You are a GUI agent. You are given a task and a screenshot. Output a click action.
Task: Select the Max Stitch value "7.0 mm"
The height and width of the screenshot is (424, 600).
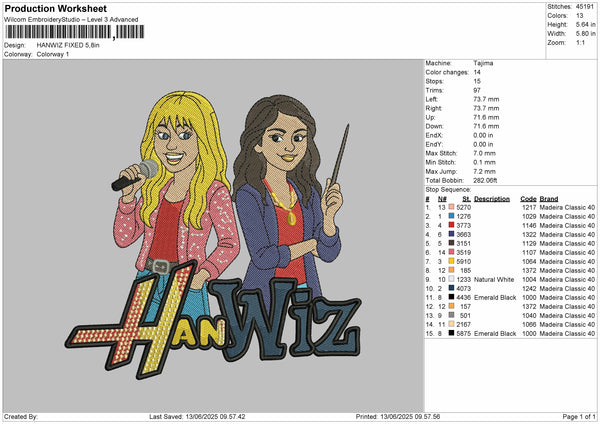point(484,153)
